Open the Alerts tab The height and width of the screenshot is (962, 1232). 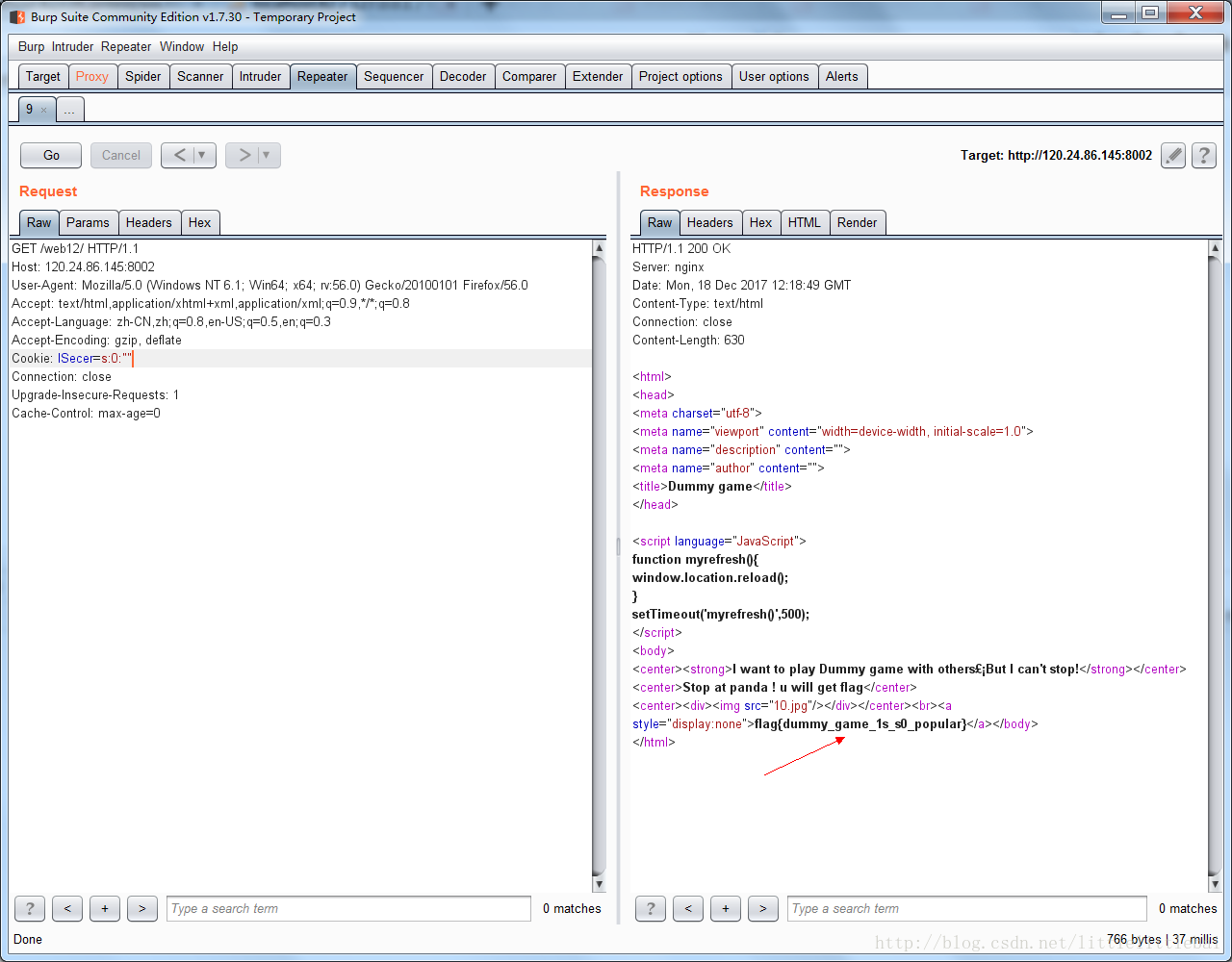(842, 76)
